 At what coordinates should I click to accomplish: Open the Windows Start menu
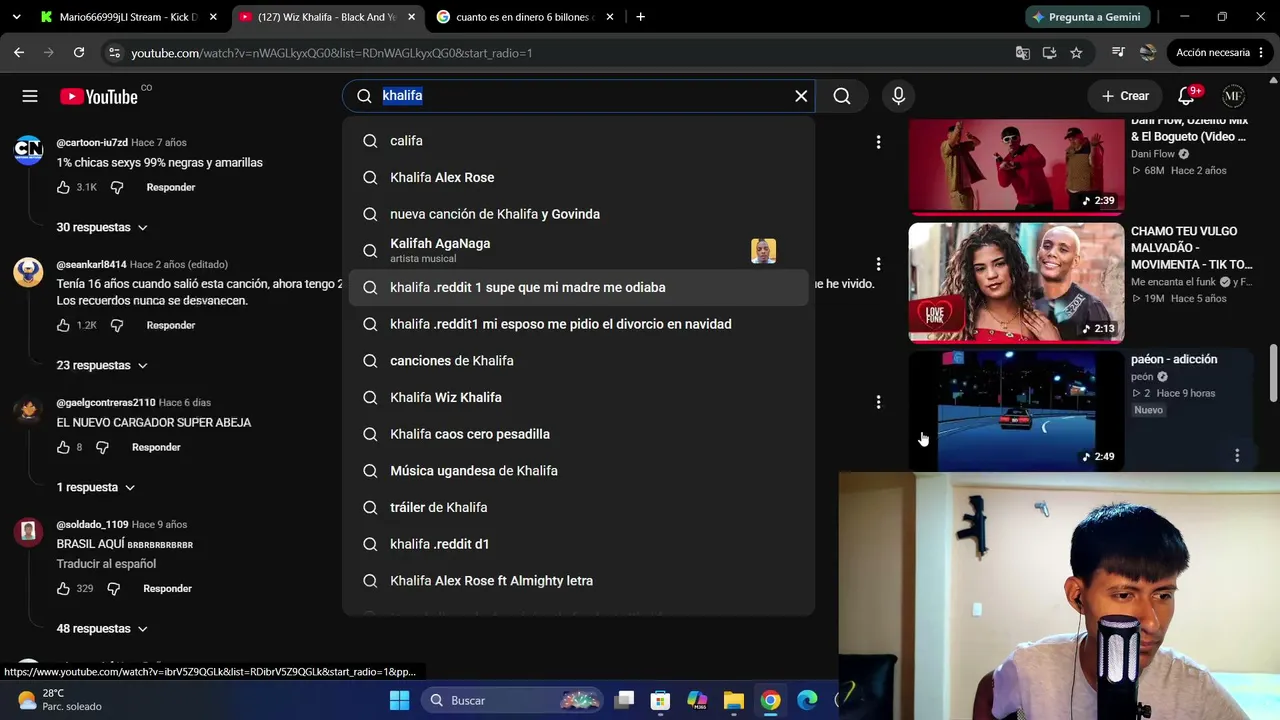tap(399, 700)
